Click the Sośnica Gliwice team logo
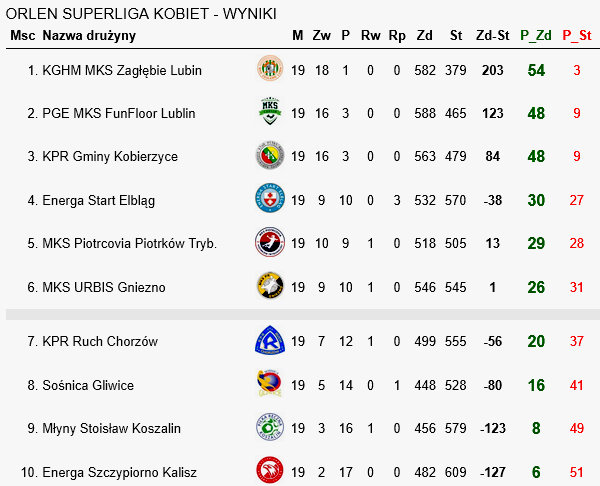 (x=270, y=385)
